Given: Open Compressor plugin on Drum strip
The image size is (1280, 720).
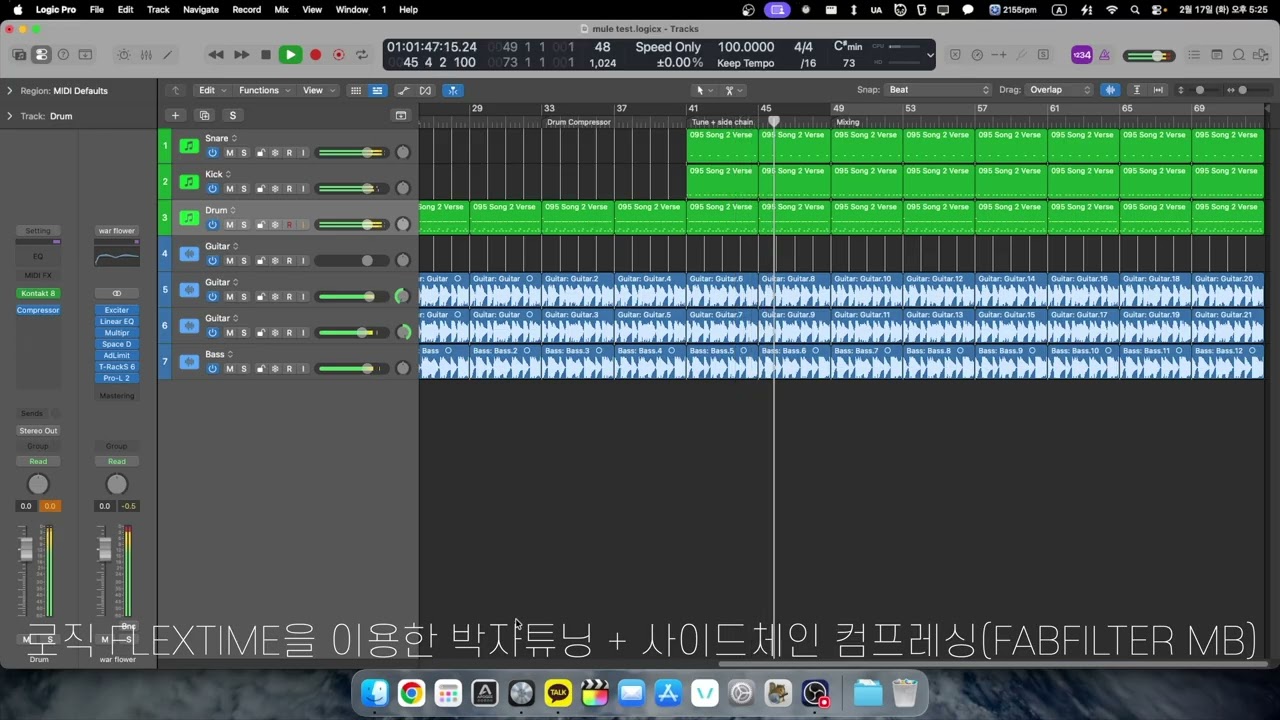Looking at the screenshot, I should point(38,310).
